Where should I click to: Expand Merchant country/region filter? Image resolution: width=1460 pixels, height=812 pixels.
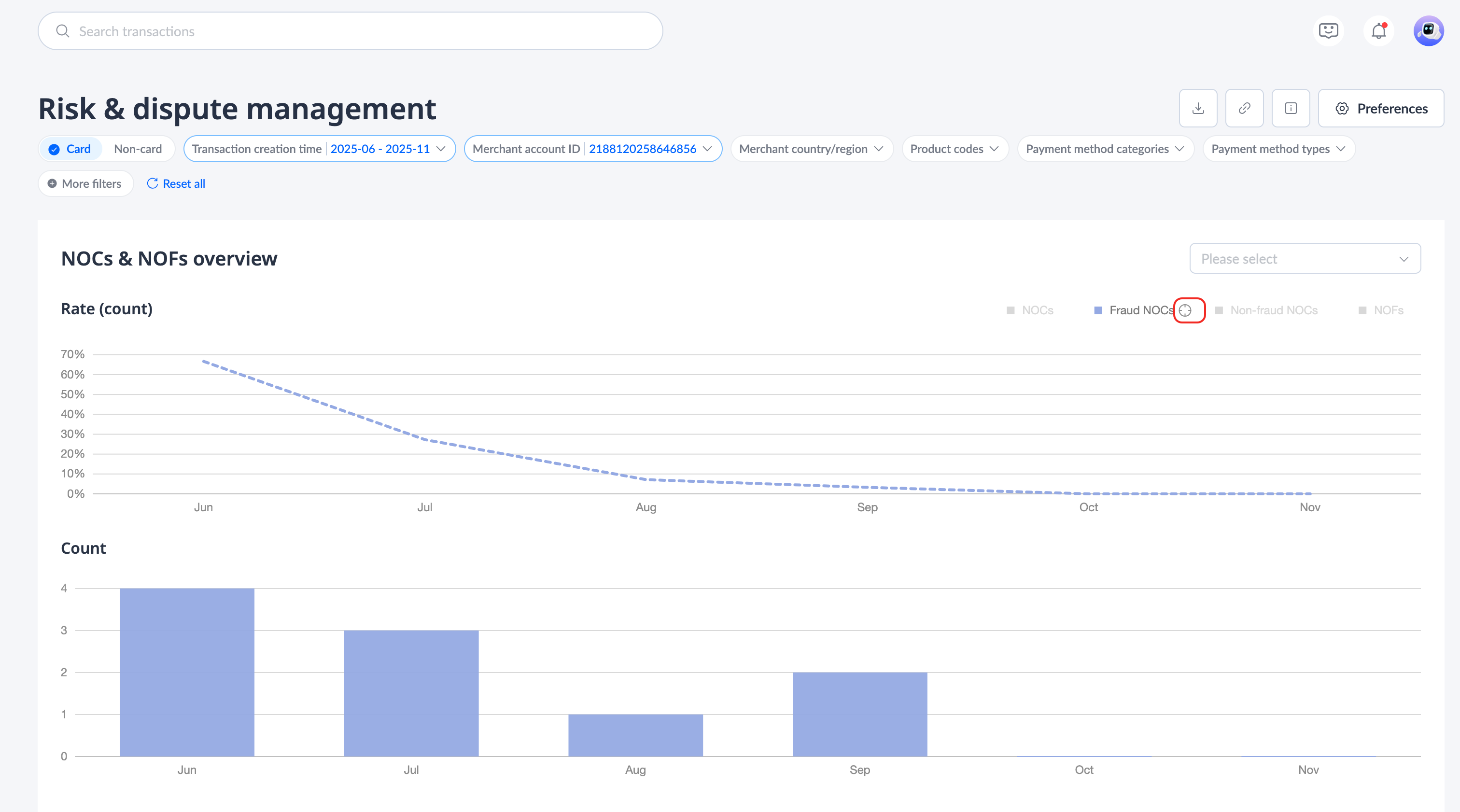click(811, 149)
